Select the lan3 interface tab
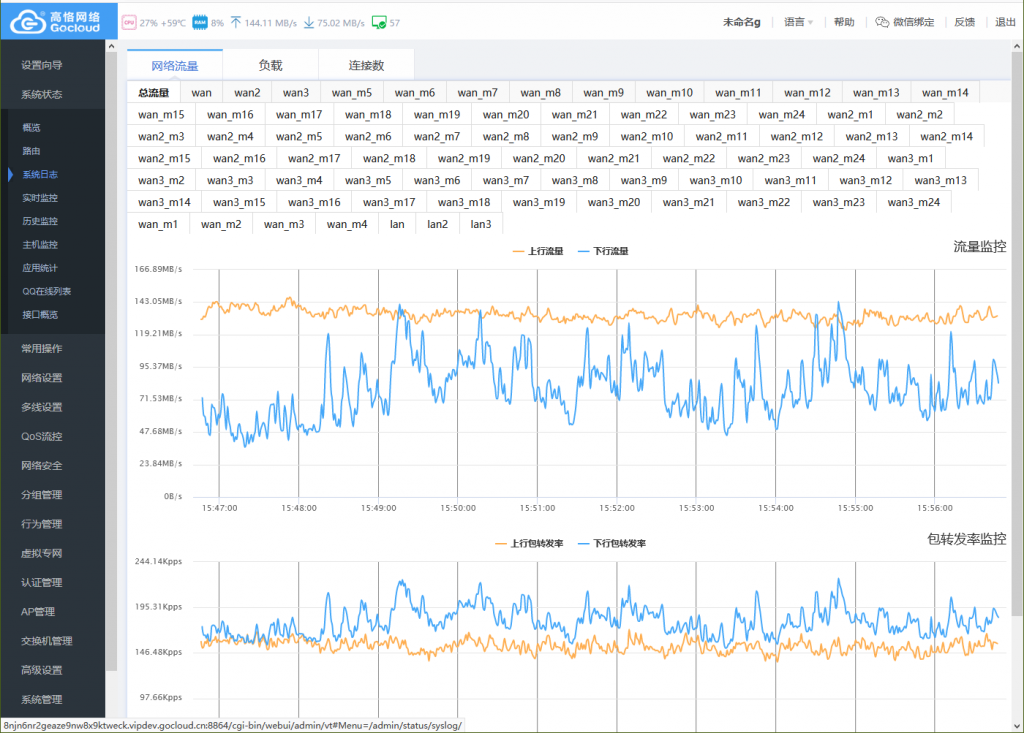The height and width of the screenshot is (733, 1024). (x=481, y=224)
